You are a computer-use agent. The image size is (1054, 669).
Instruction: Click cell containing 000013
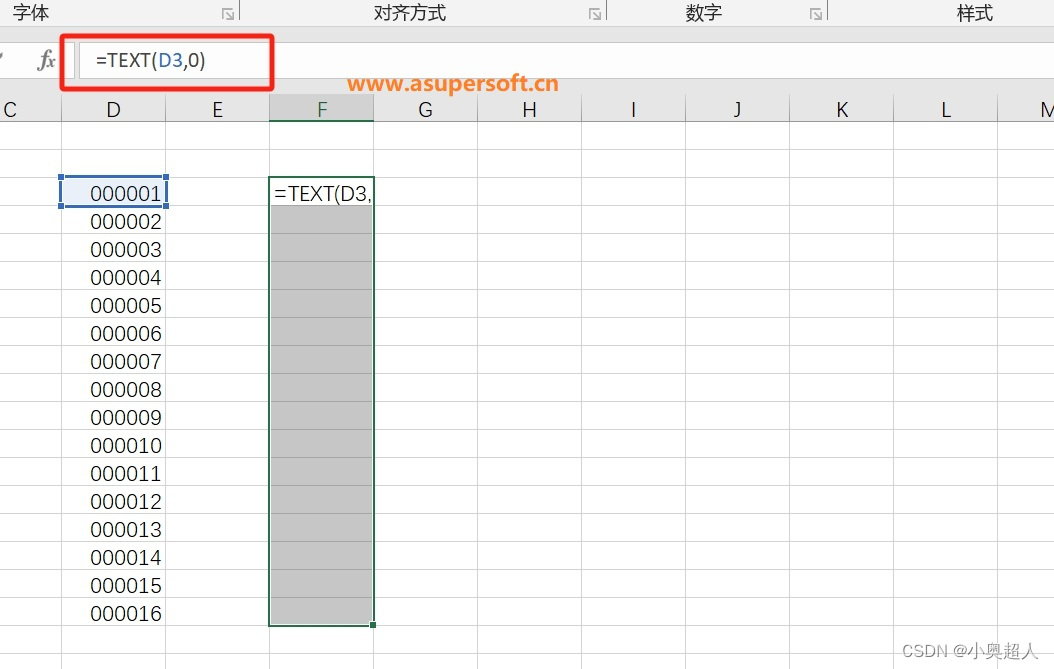[x=113, y=528]
